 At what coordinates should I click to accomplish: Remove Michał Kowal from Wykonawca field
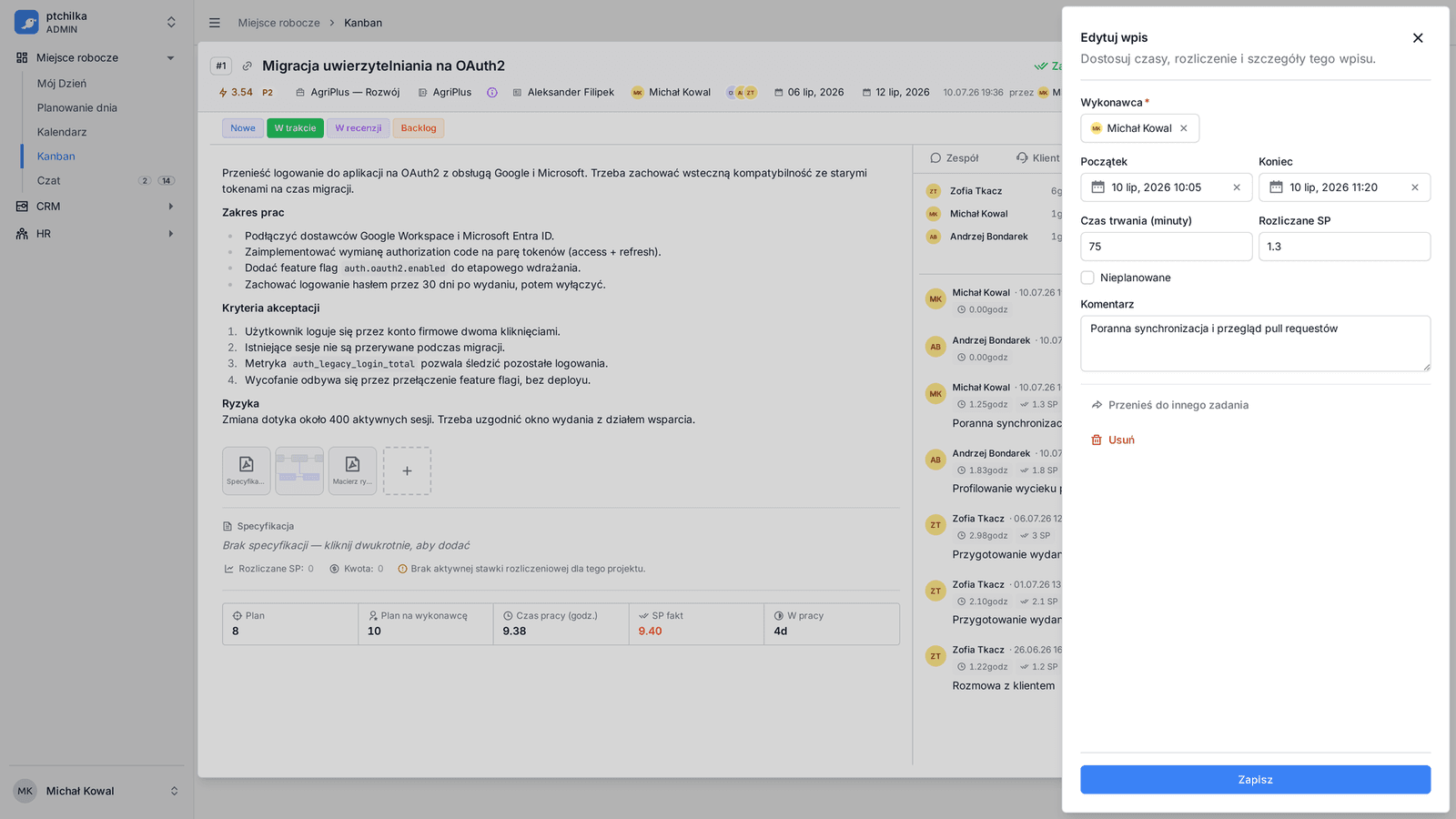point(1184,128)
